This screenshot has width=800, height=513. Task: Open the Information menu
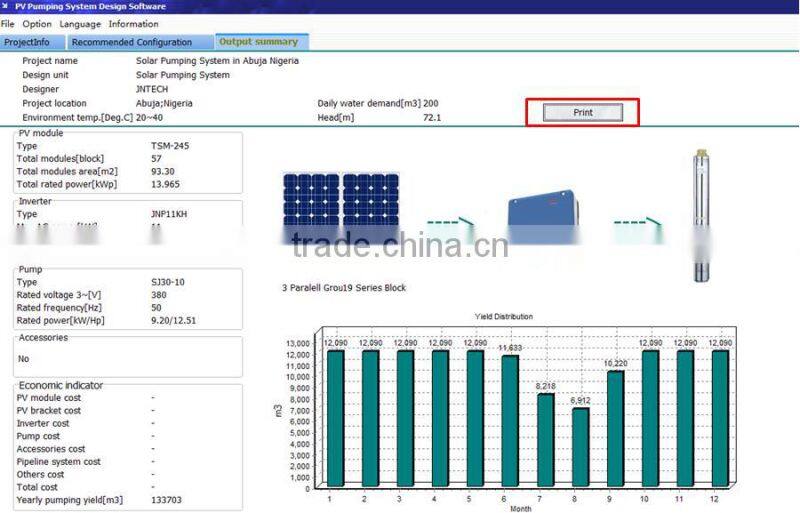tap(133, 24)
